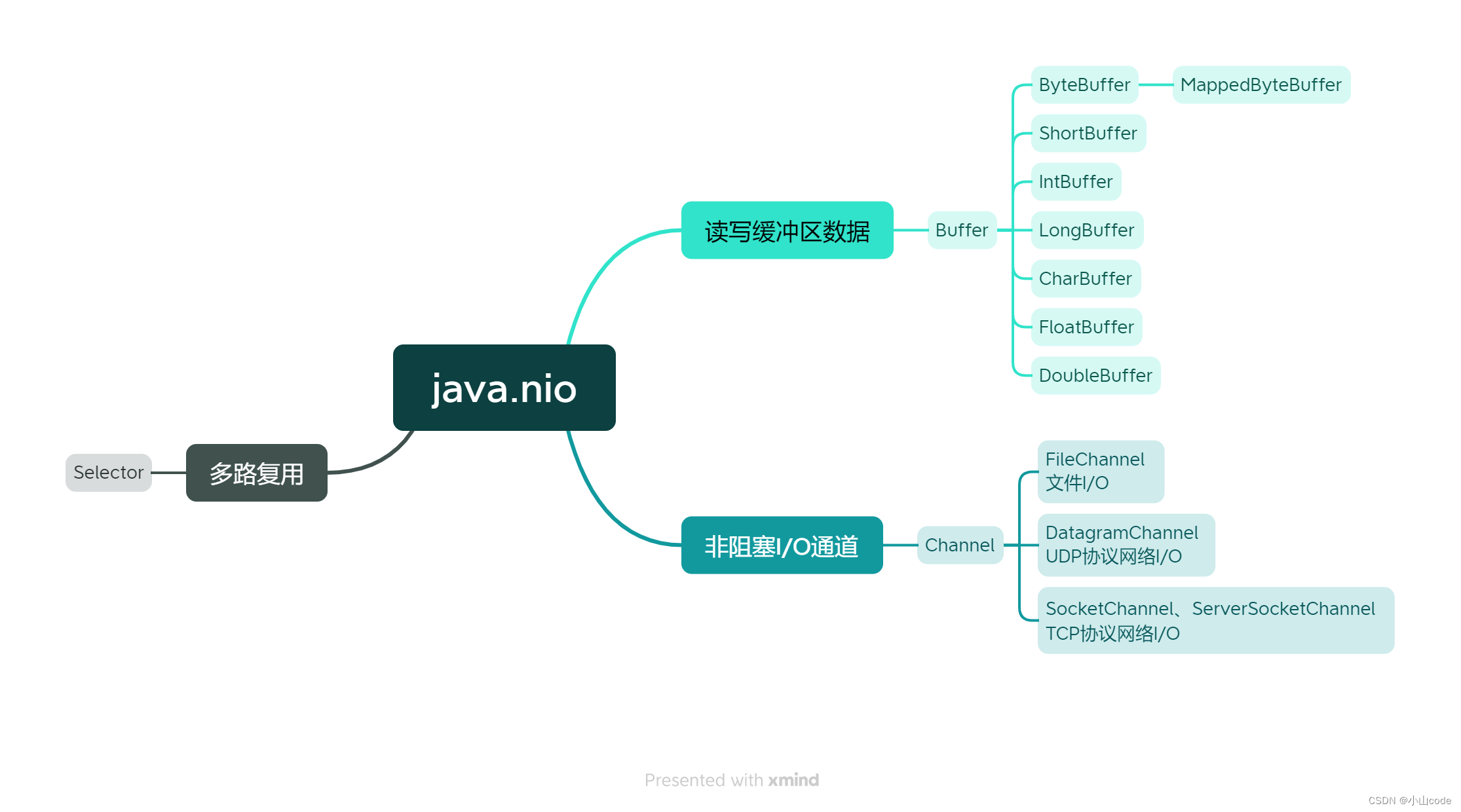Select the 读写缓冲区数据 branch node
Viewport: 1461px width, 812px height.
tap(787, 231)
